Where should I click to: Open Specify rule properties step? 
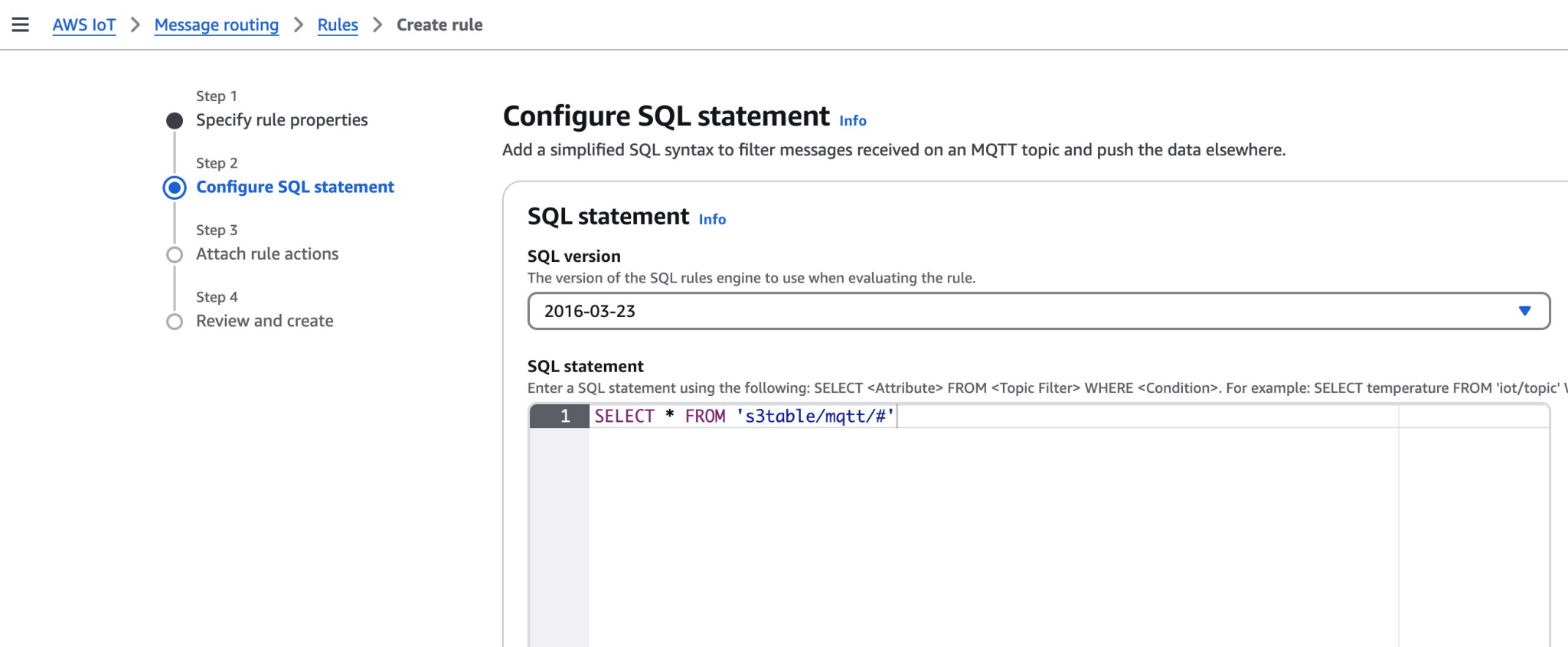pos(281,120)
